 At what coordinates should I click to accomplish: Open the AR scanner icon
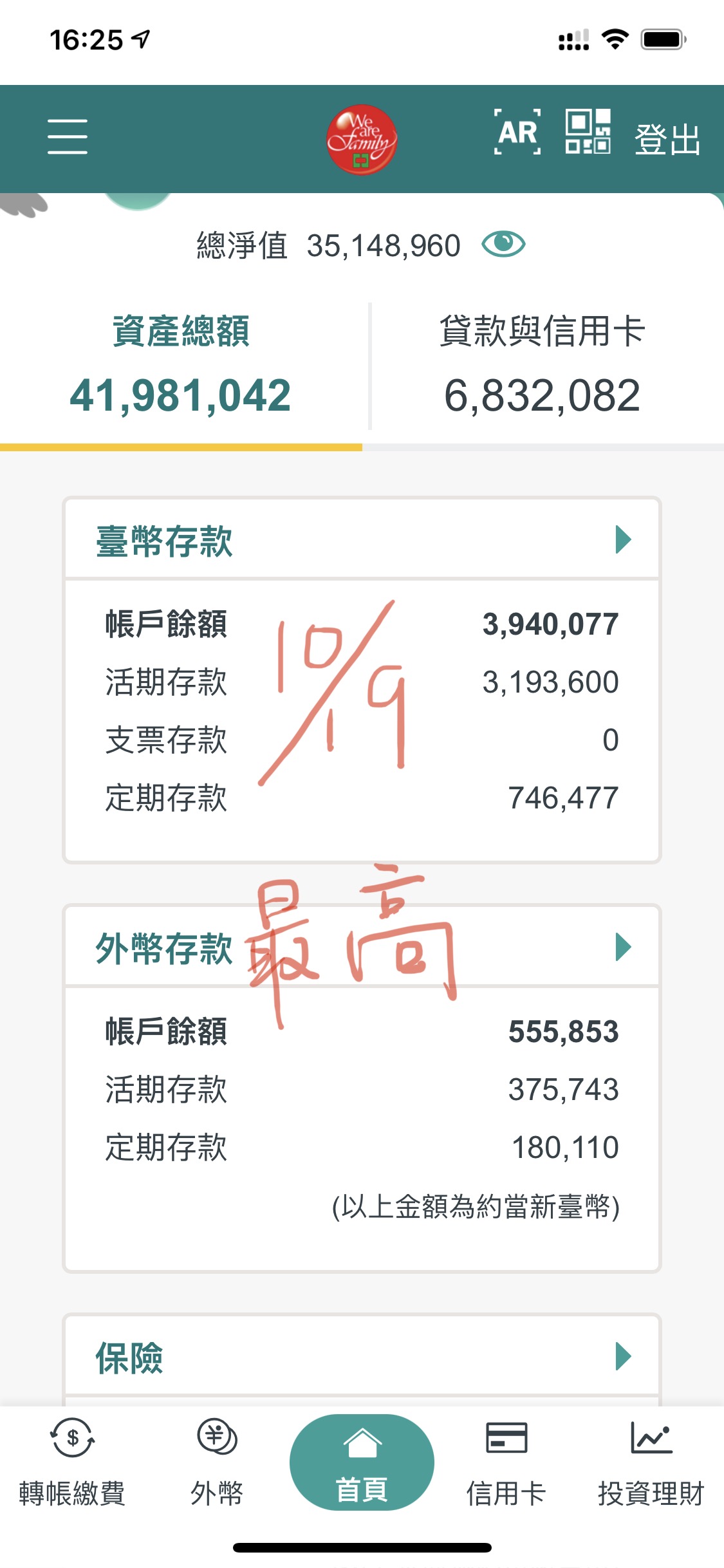pos(517,133)
